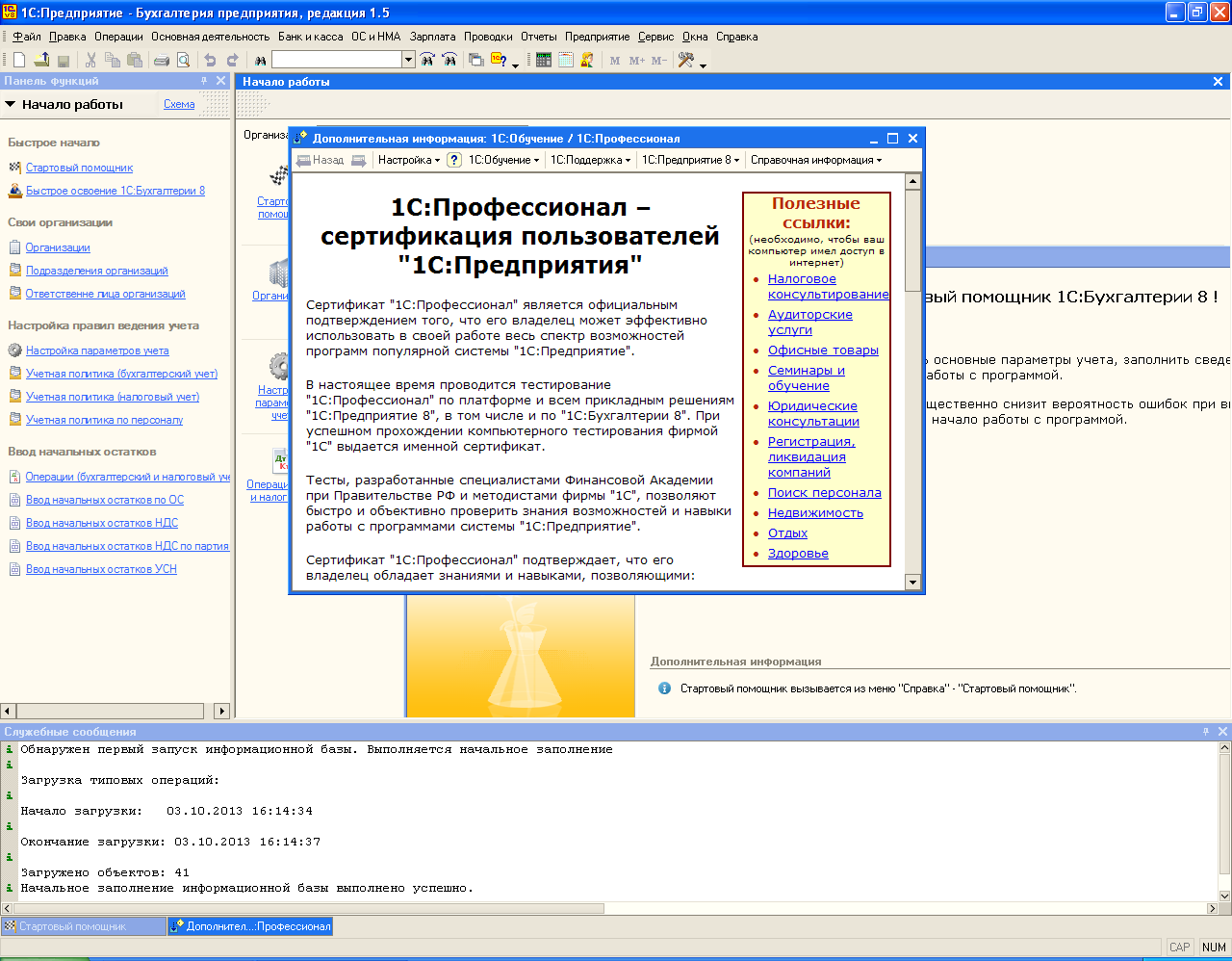This screenshot has width=1232, height=961.
Task: Click the tools hammer-wrench toolbar icon
Action: [x=686, y=60]
